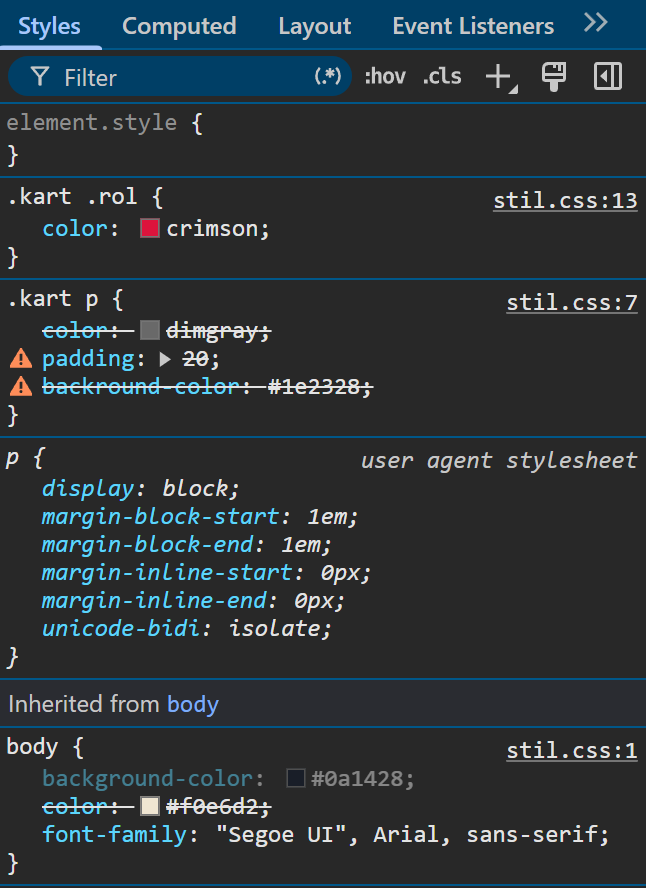Toggle the :hov element state panel
The width and height of the screenshot is (646, 888).
(x=385, y=76)
